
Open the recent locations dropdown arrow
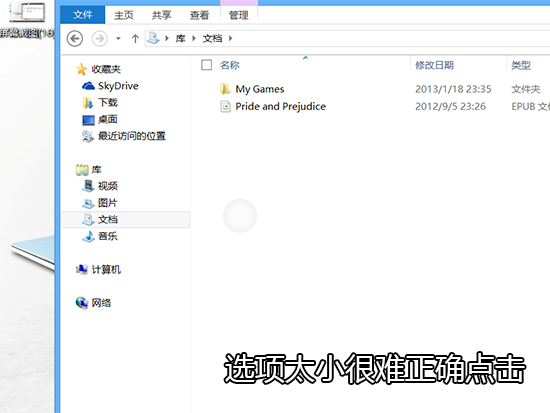[x=119, y=38]
